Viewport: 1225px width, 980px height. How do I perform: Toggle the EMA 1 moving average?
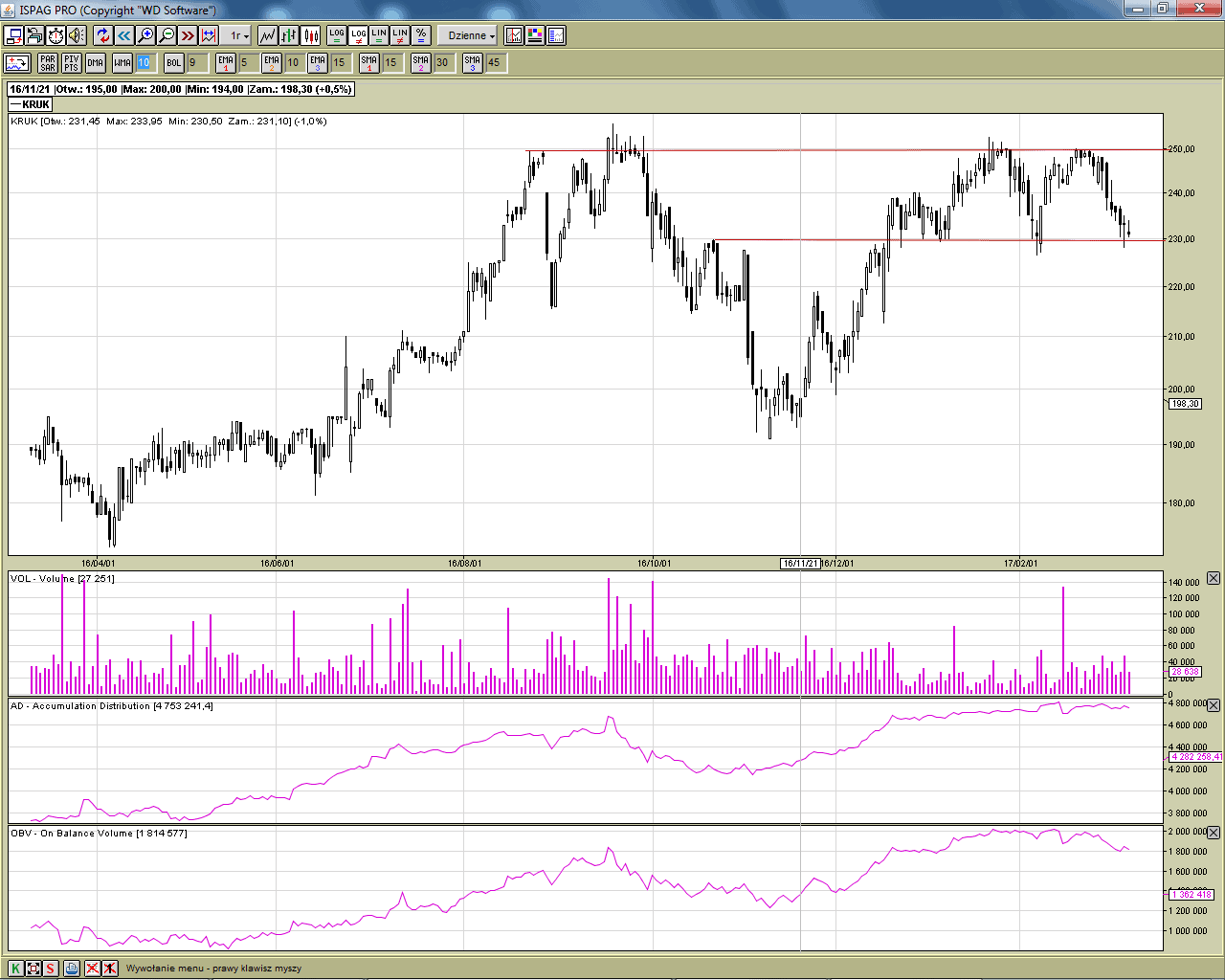click(225, 63)
